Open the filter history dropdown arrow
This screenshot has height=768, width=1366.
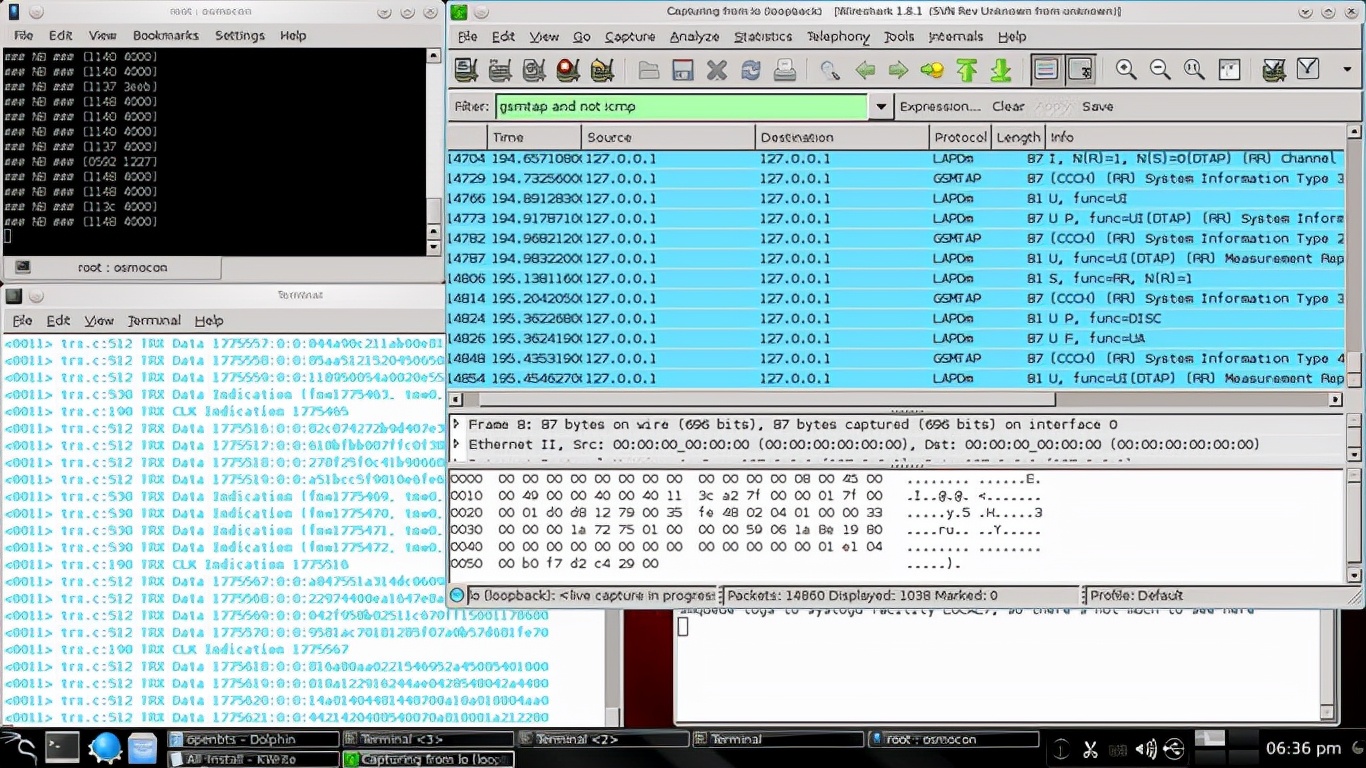pos(881,107)
